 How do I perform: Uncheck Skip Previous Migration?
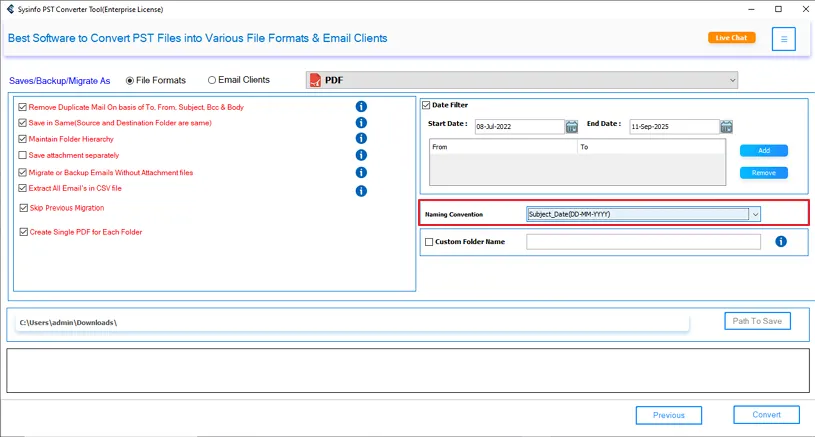pyautogui.click(x=23, y=208)
